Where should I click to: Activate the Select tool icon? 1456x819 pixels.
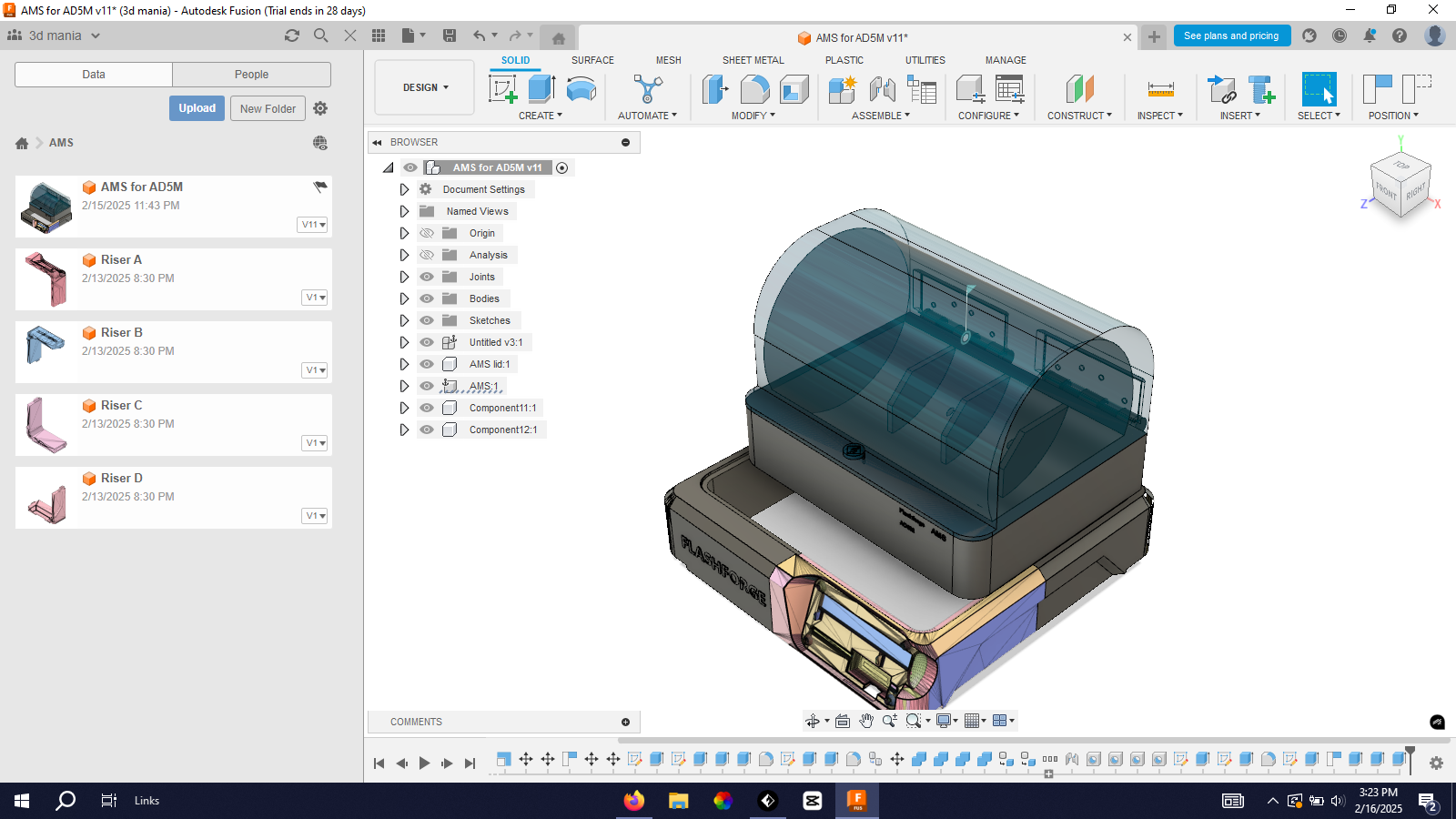(1319, 89)
